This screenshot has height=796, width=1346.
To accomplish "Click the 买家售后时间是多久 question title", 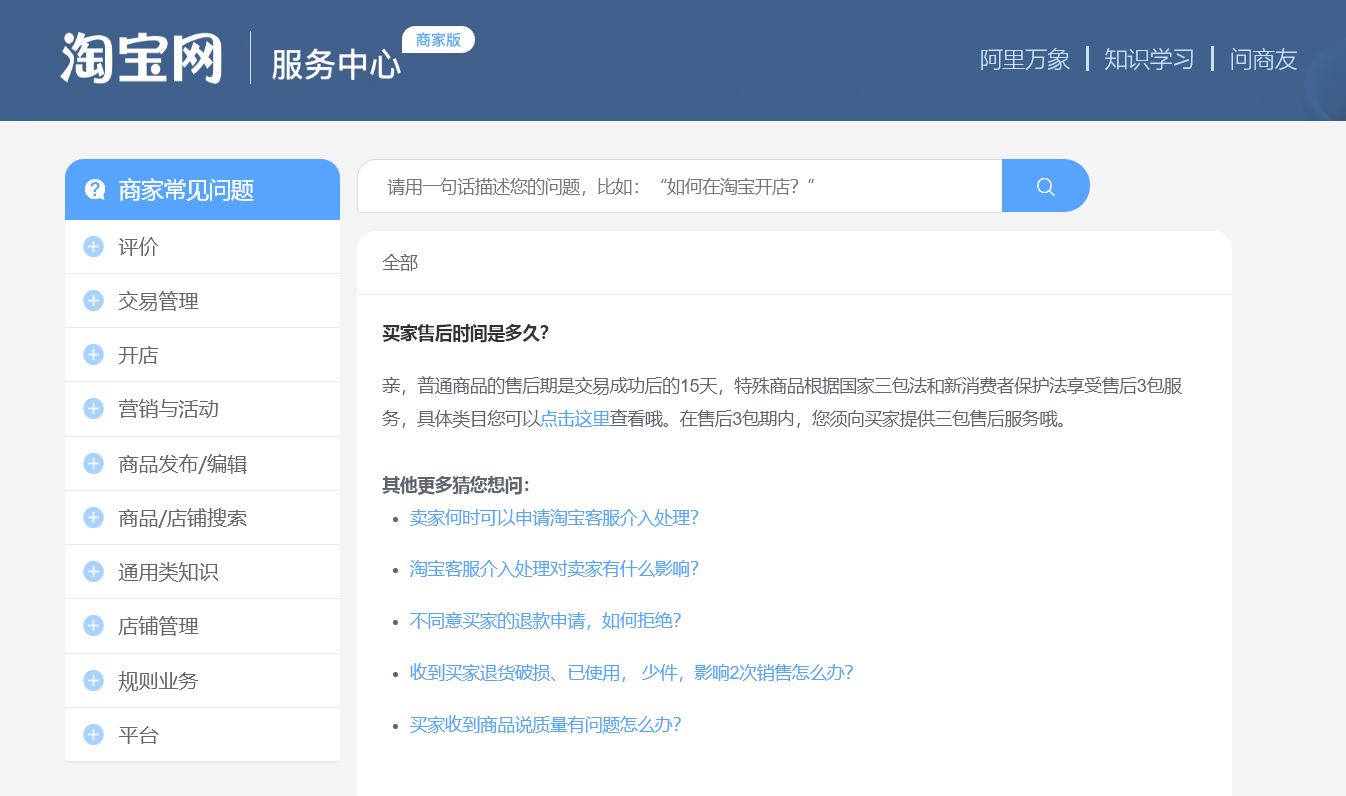I will (465, 333).
